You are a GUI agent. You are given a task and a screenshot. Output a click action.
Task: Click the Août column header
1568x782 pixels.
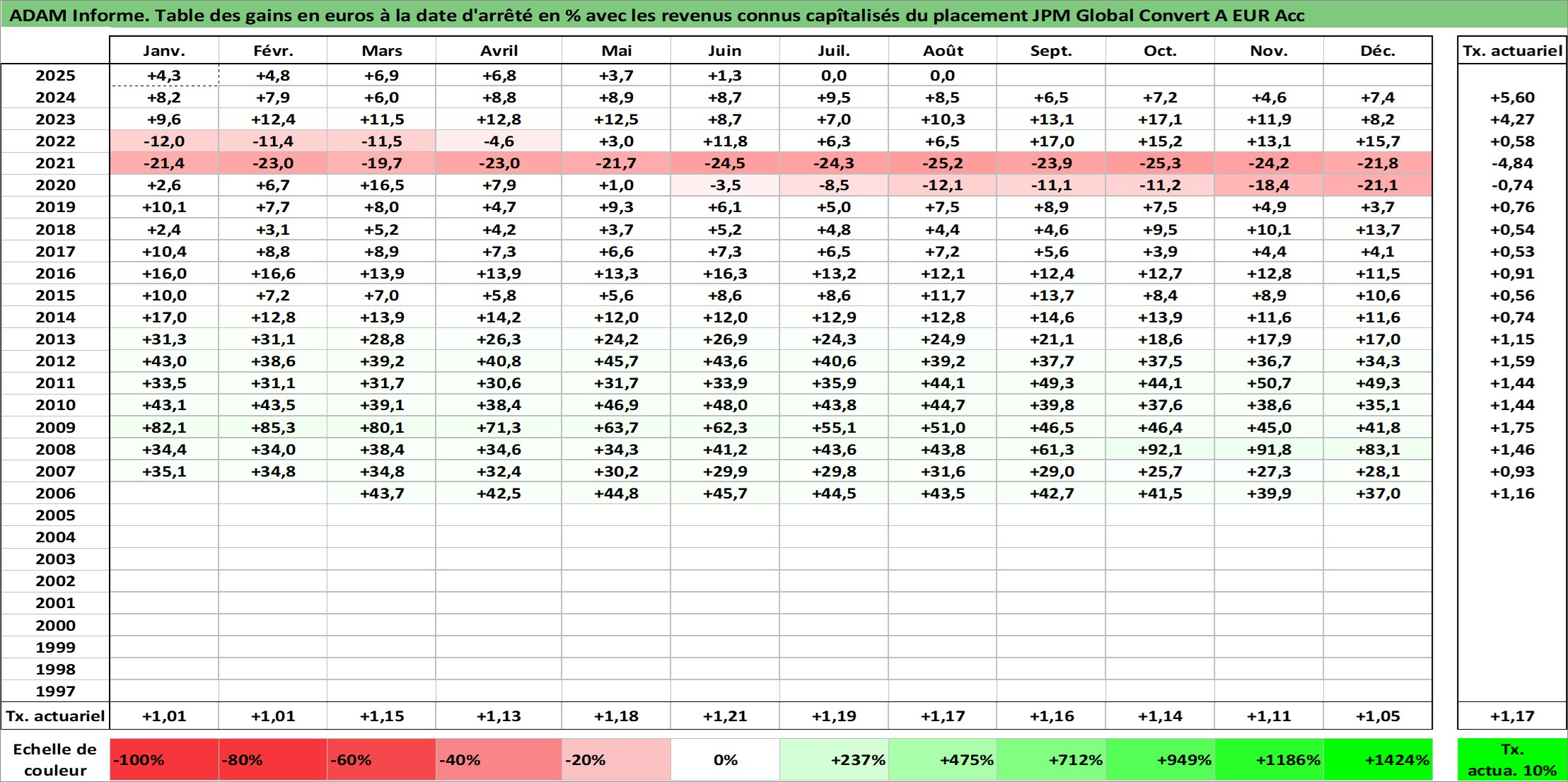943,50
